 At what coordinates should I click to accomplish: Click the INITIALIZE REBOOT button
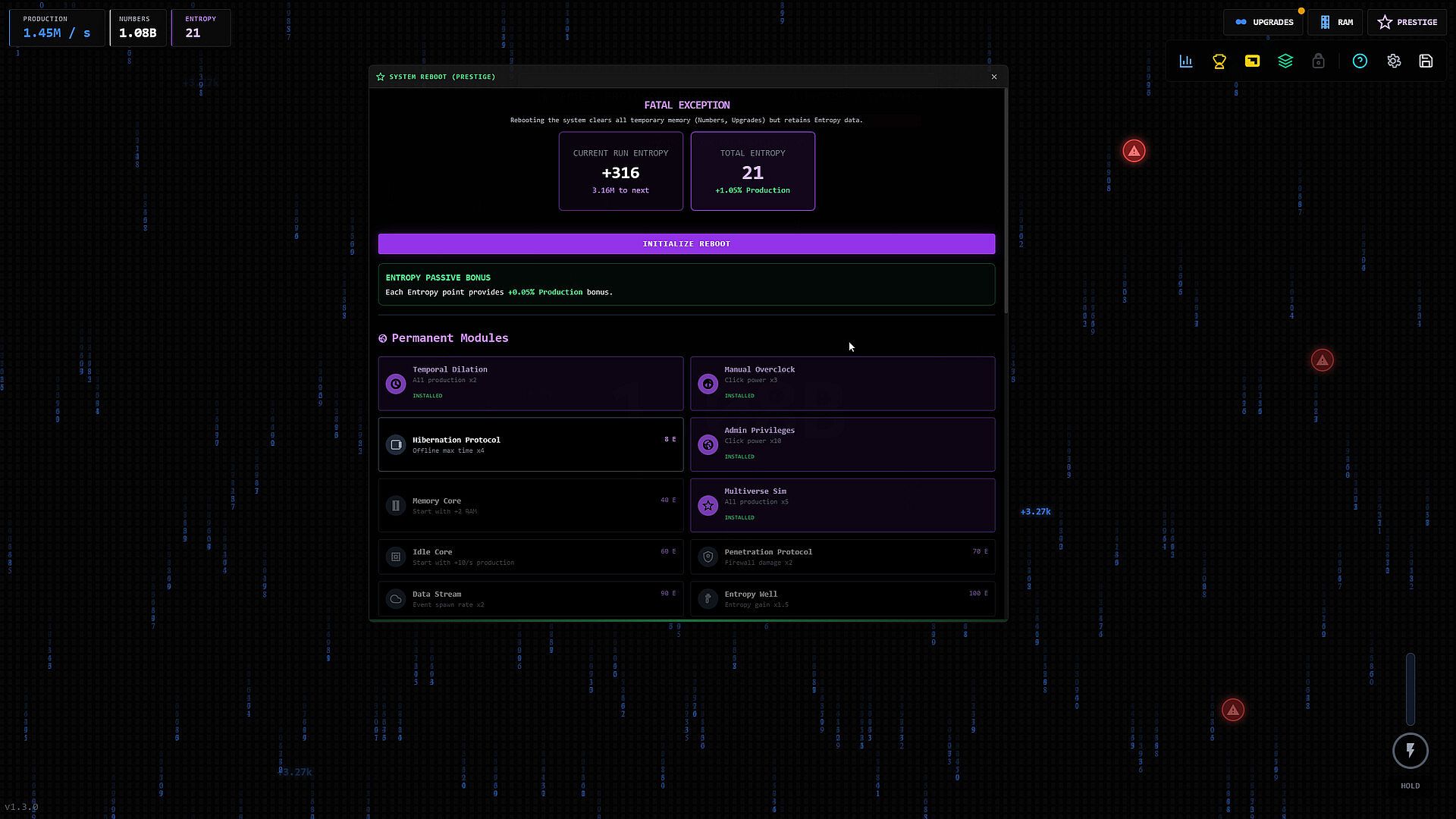(x=686, y=243)
